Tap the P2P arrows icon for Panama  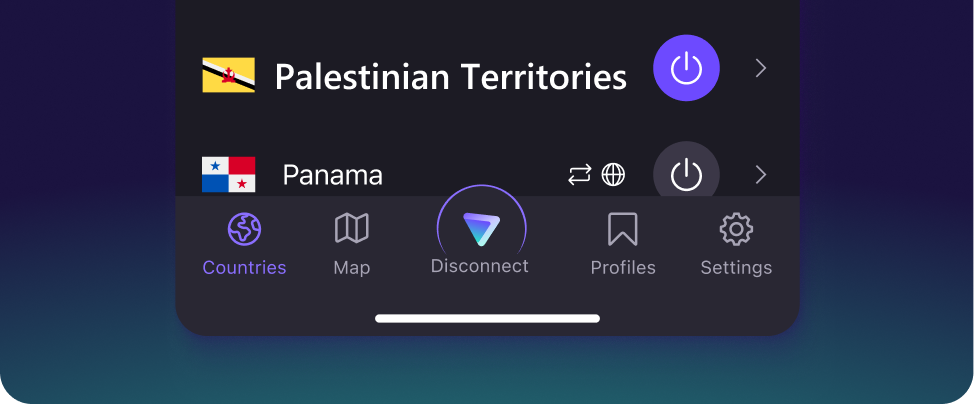[580, 175]
